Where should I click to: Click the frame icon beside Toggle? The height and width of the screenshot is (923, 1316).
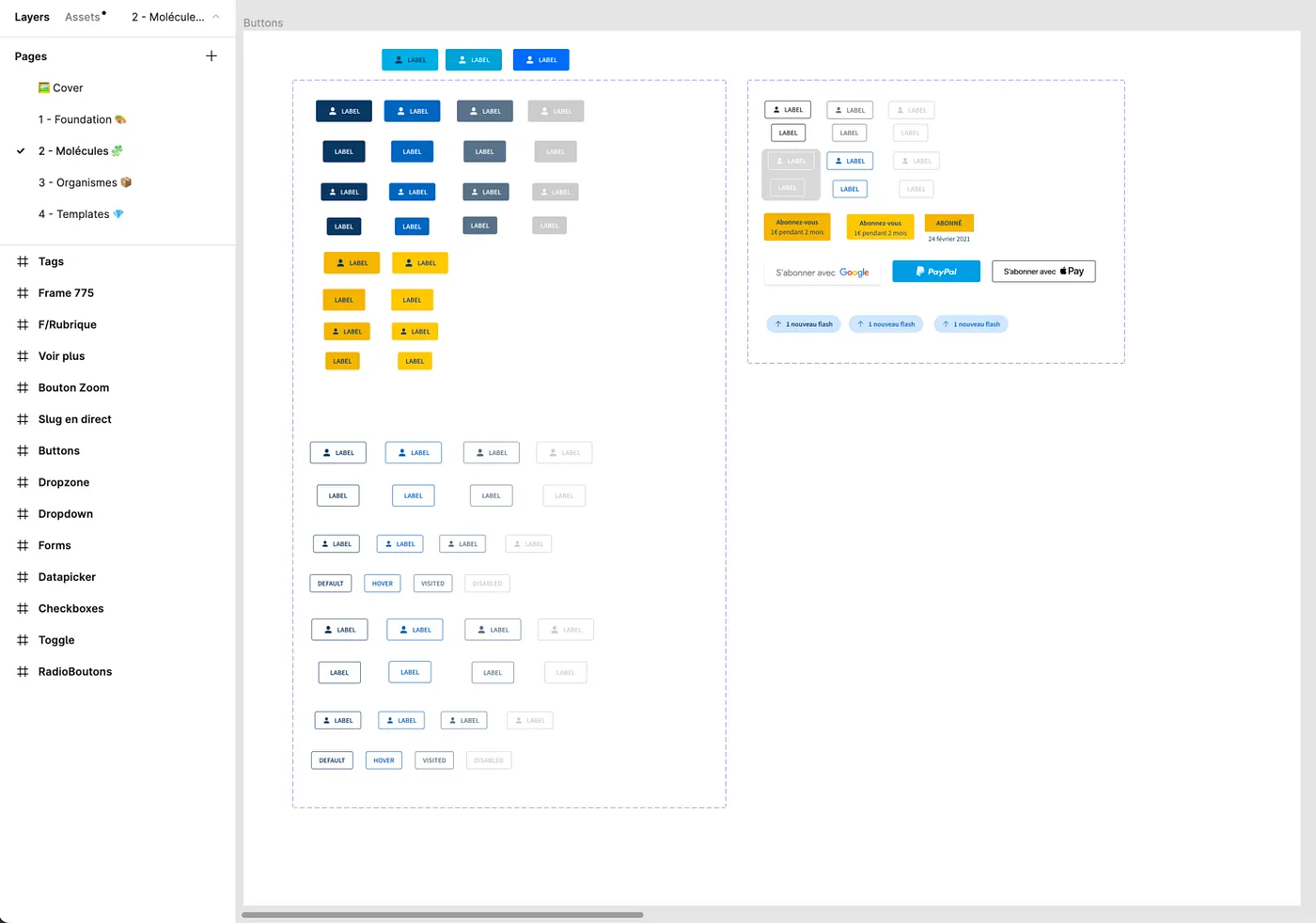tap(23, 640)
